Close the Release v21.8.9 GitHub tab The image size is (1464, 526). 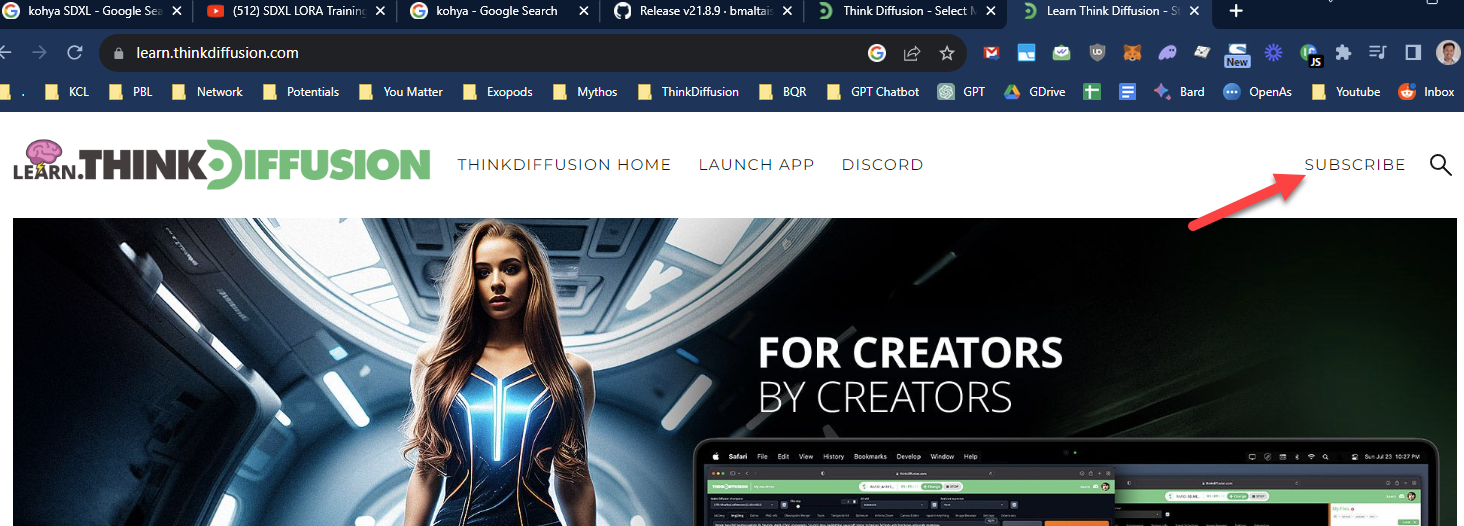point(786,11)
